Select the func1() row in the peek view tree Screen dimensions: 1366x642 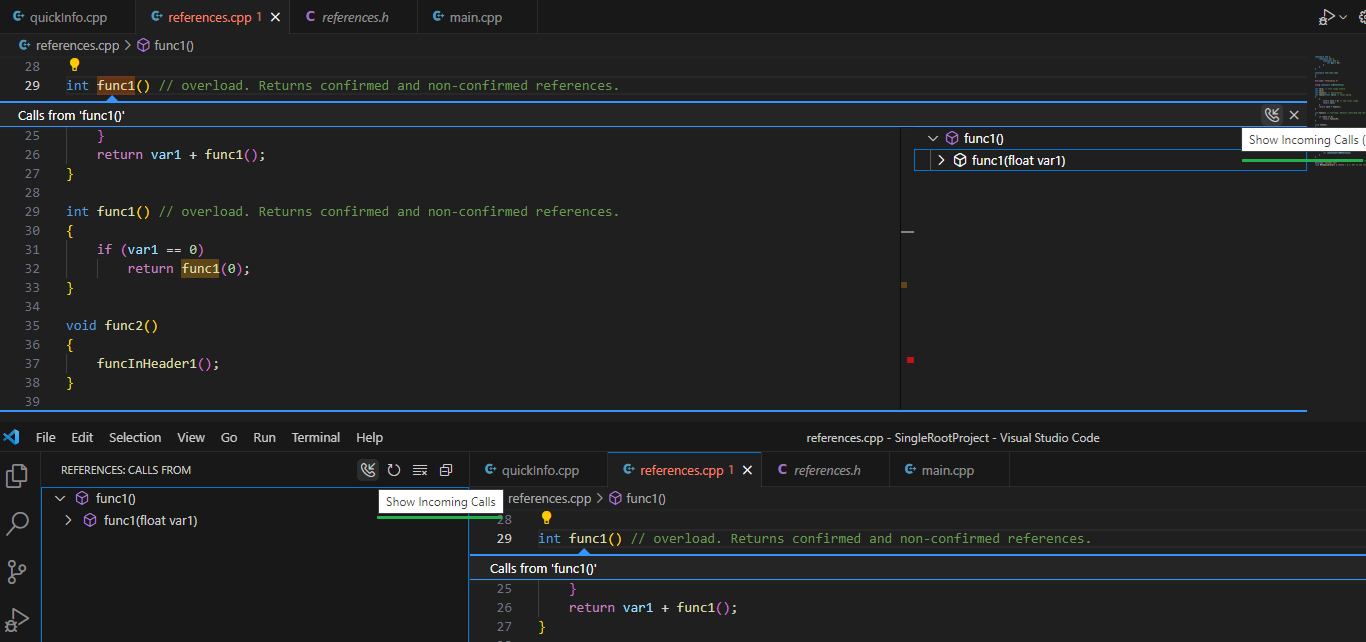pyautogui.click(x=1110, y=139)
